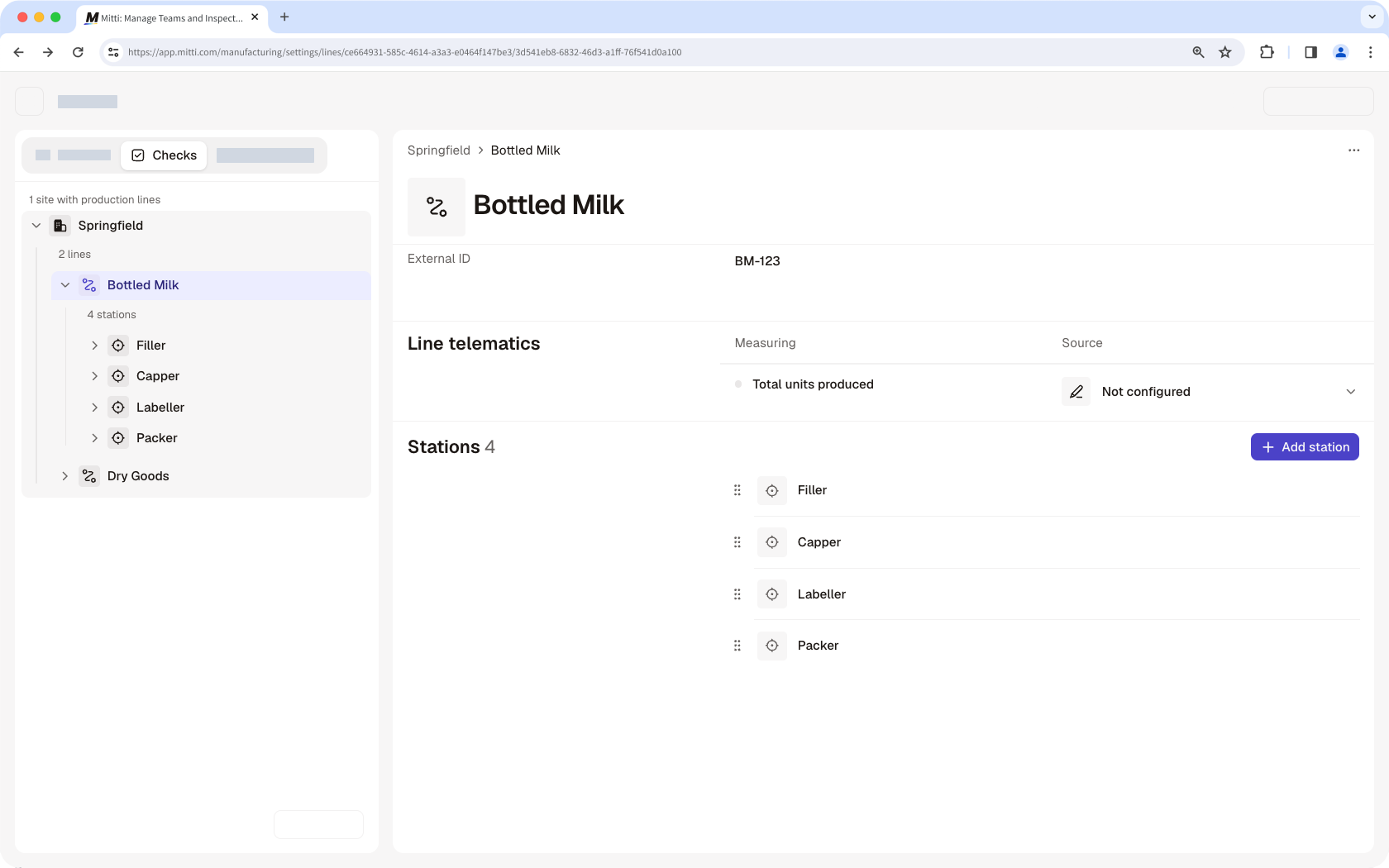Expand the Labeller station in sidebar tree
The image size is (1389, 868).
(94, 408)
